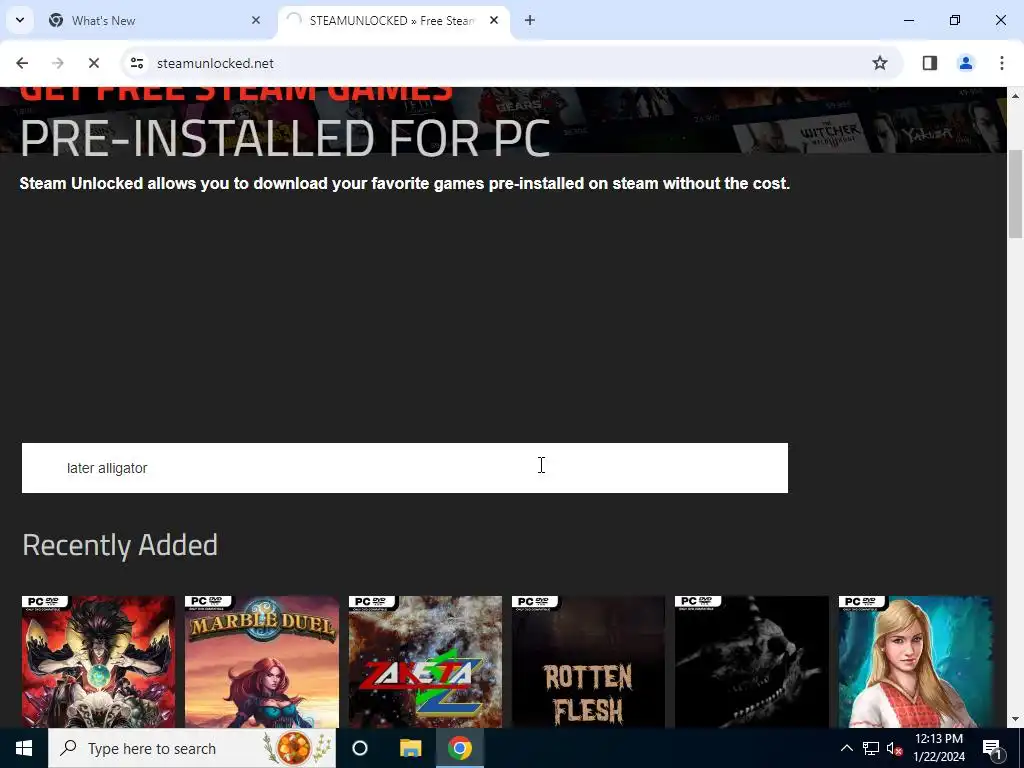Click the browser forward arrow
This screenshot has width=1024, height=768.
coord(58,63)
